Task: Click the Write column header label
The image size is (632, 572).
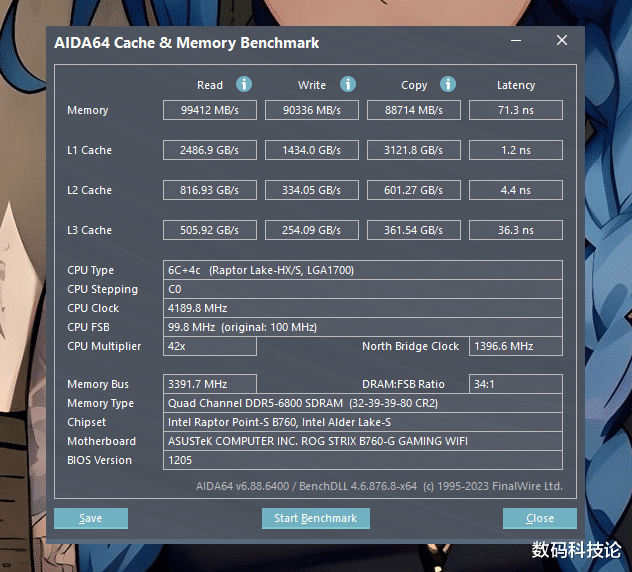Action: [x=312, y=85]
